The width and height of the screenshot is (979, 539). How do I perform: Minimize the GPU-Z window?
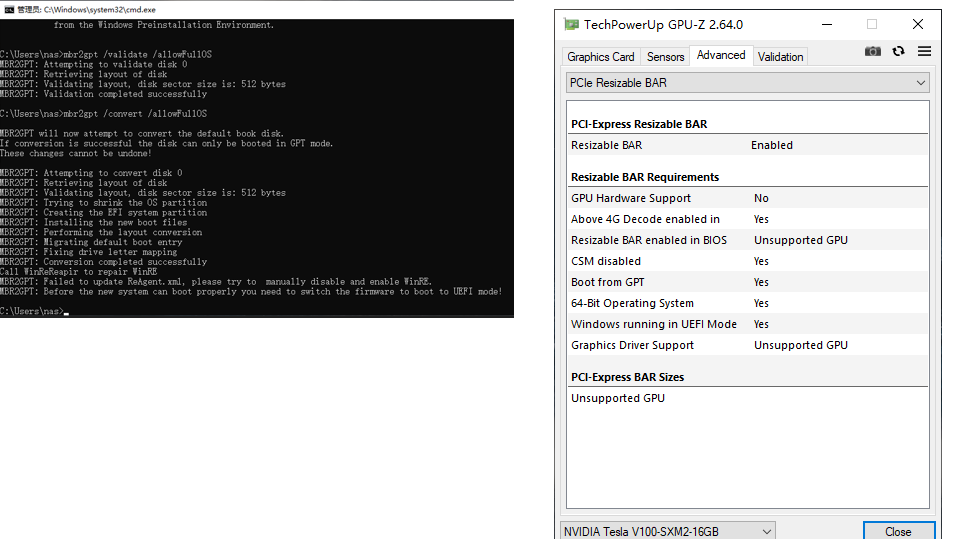pyautogui.click(x=825, y=24)
